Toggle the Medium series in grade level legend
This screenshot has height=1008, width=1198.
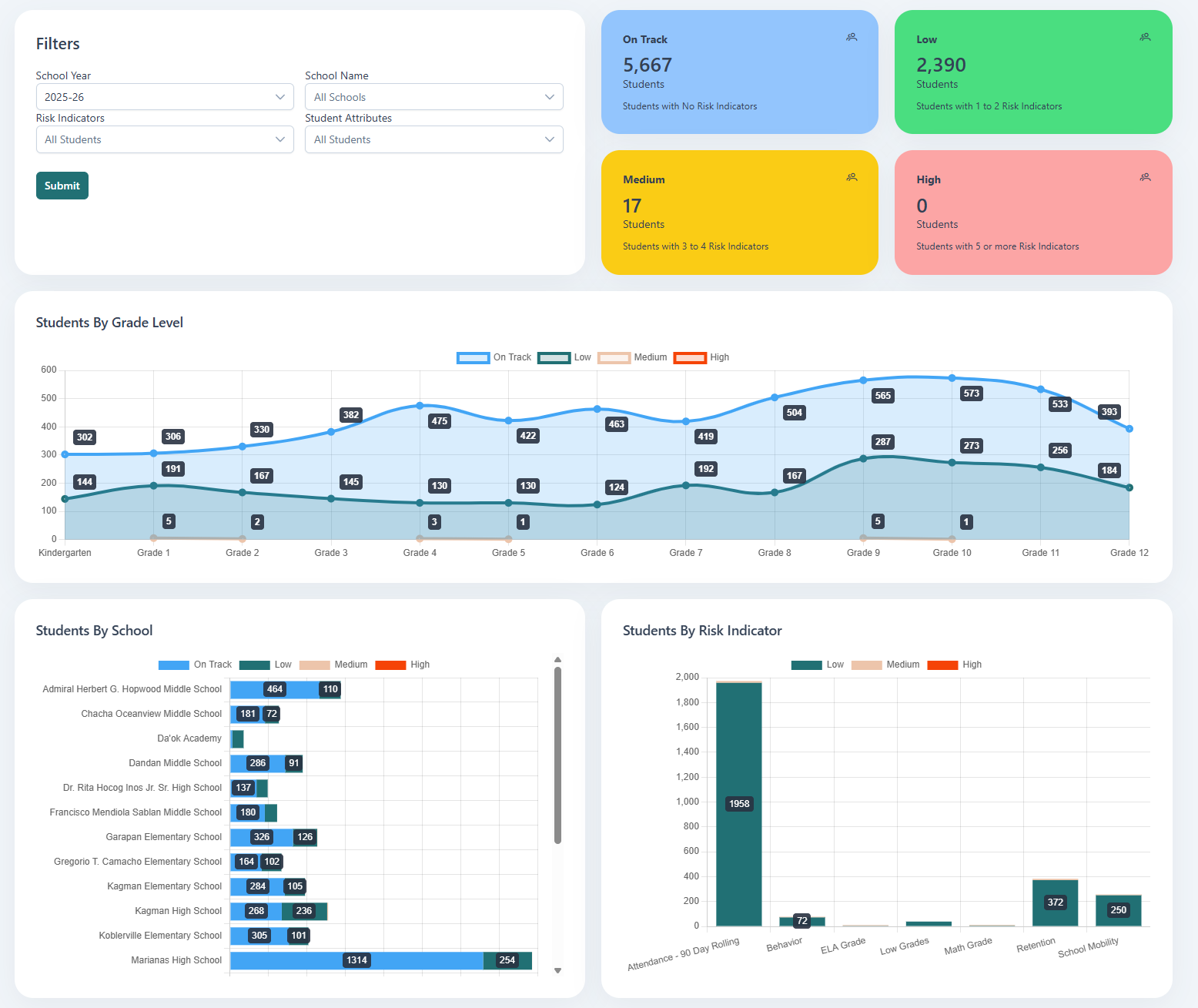(x=614, y=357)
